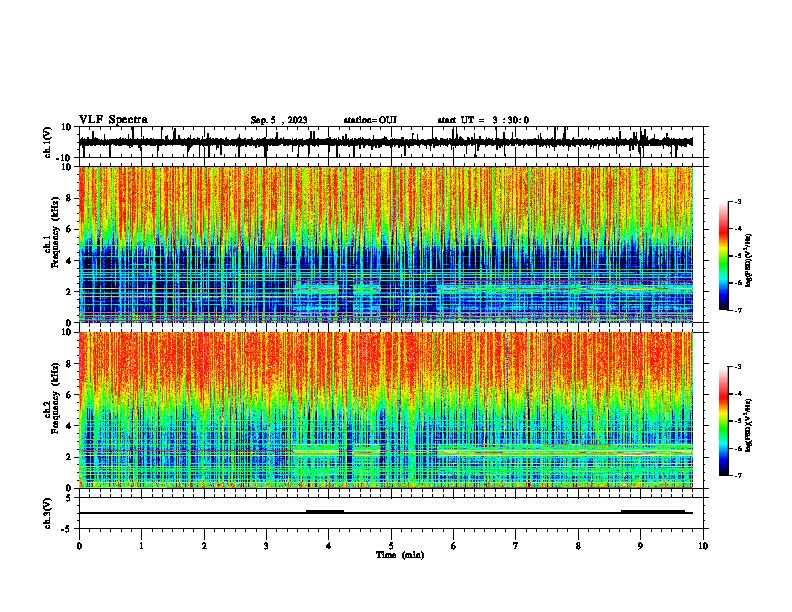Click the ch.2 "Frequency (kHz)" axis label

coord(55,398)
